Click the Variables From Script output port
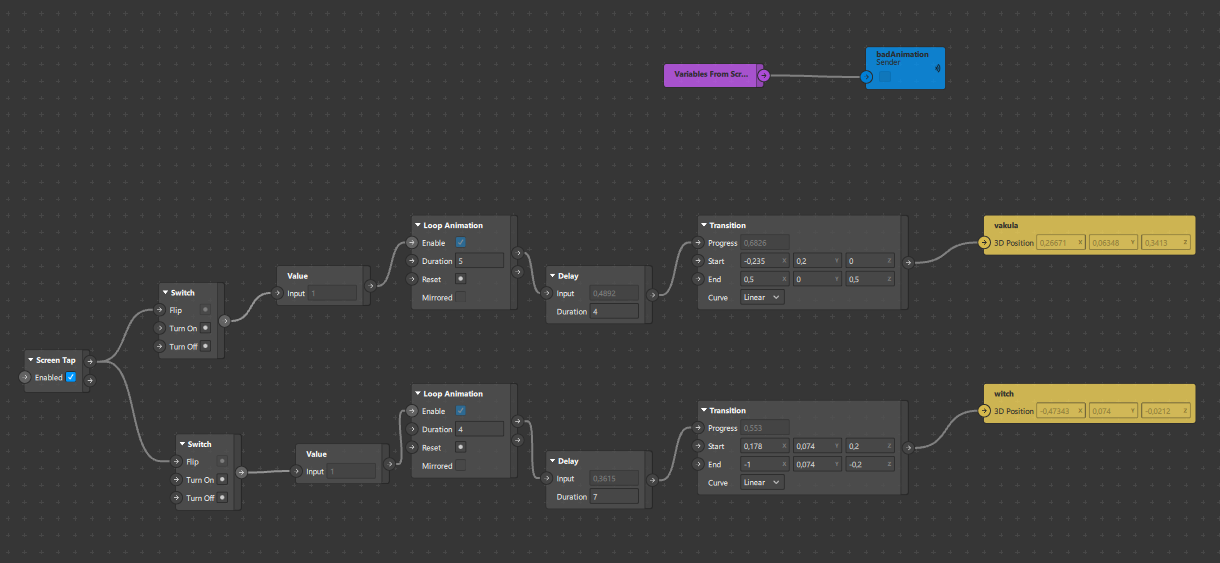The width and height of the screenshot is (1220, 563). (x=763, y=75)
